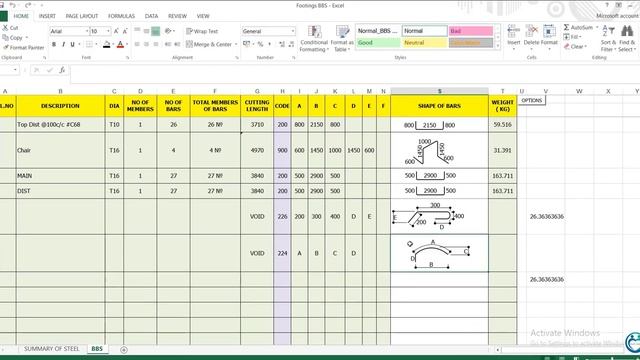Undo with the Quick Access arrow
The image size is (640, 360).
(12, 5)
